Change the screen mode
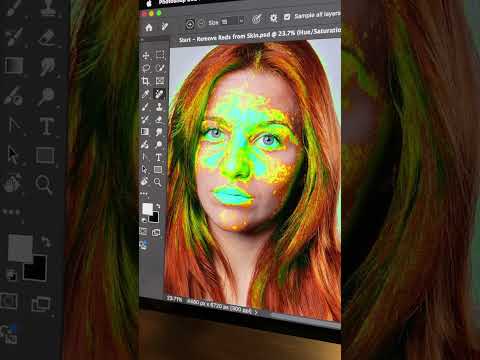 click(156, 232)
